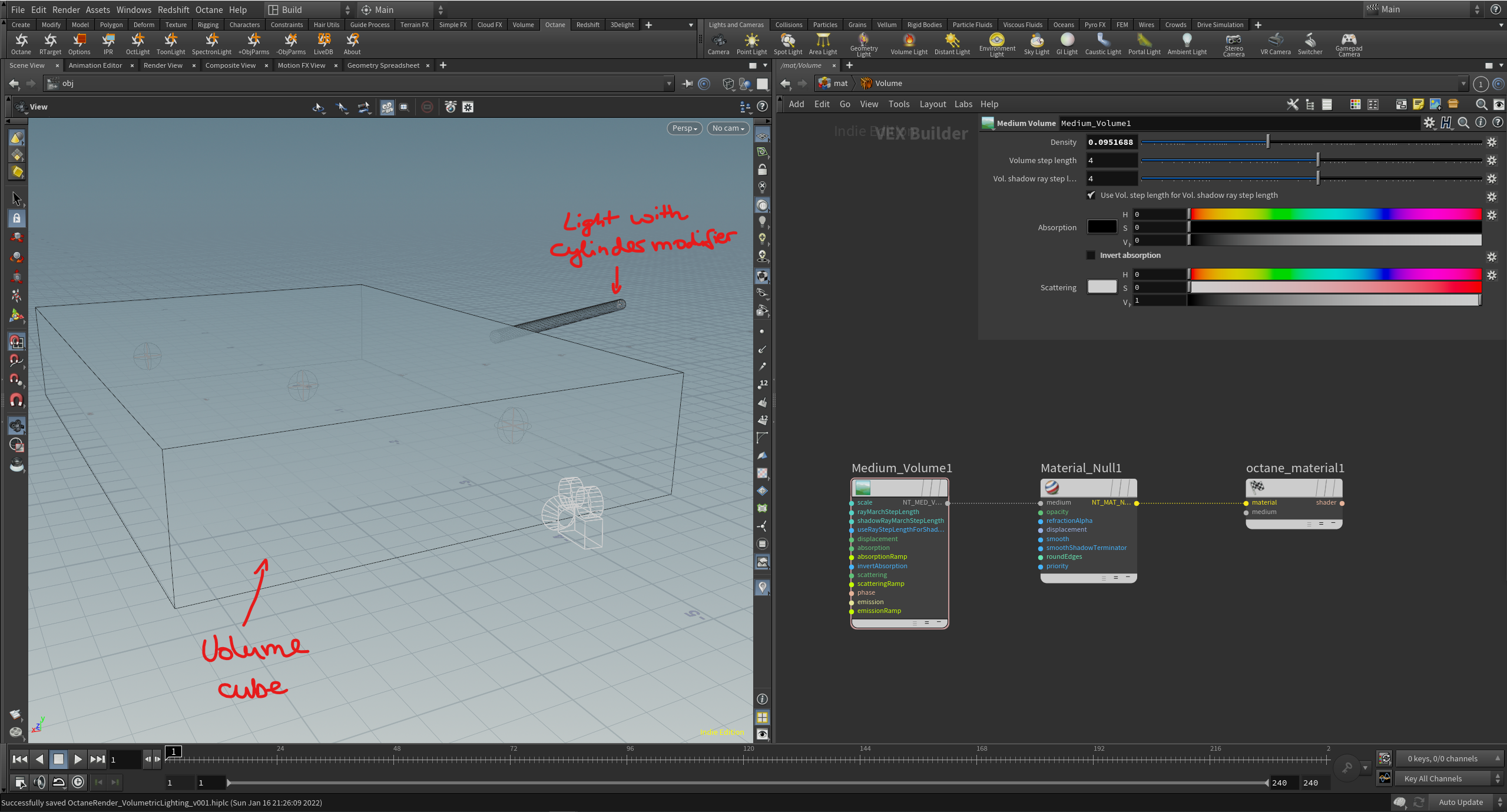Open the Layout menu in network editor

point(932,104)
